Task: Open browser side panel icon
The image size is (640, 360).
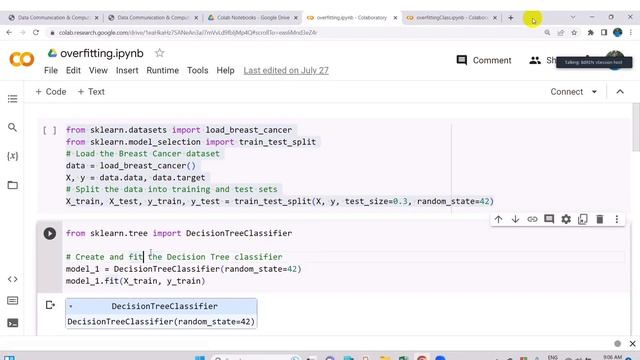Action: (604, 32)
